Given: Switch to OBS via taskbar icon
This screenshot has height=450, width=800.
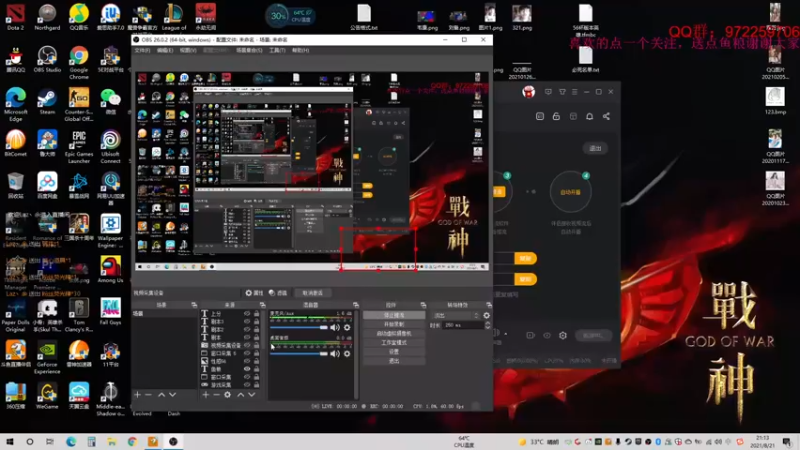Looking at the screenshot, I should tap(173, 442).
